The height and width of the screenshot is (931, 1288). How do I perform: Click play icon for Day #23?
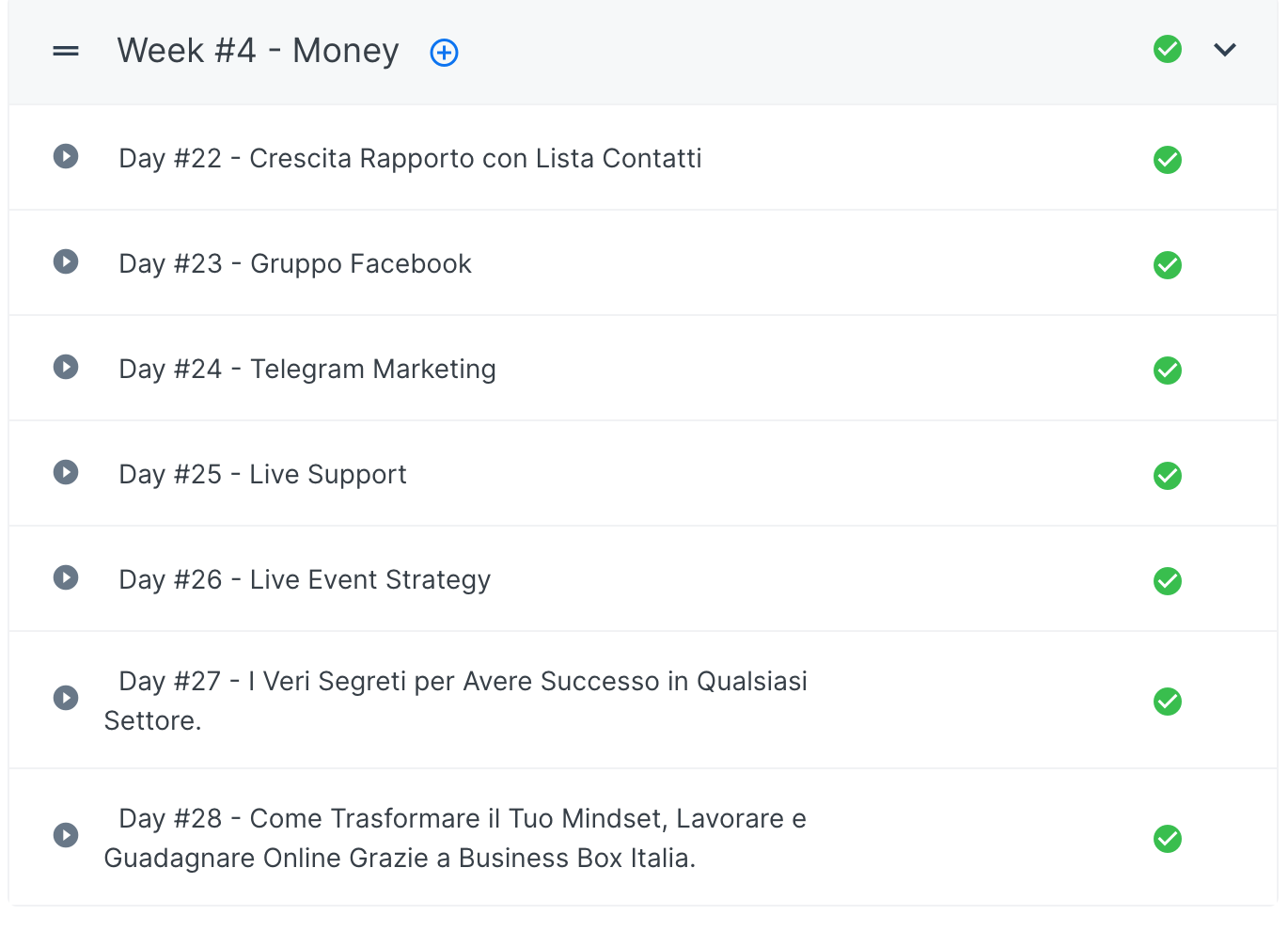pos(66,261)
